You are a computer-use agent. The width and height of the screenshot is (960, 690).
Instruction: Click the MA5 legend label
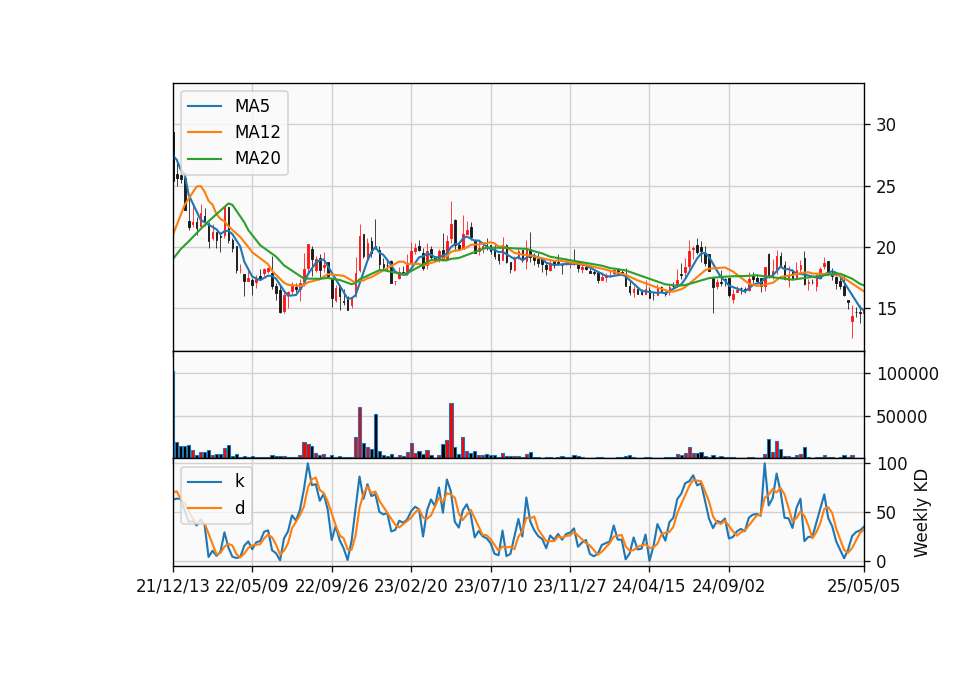(252, 106)
